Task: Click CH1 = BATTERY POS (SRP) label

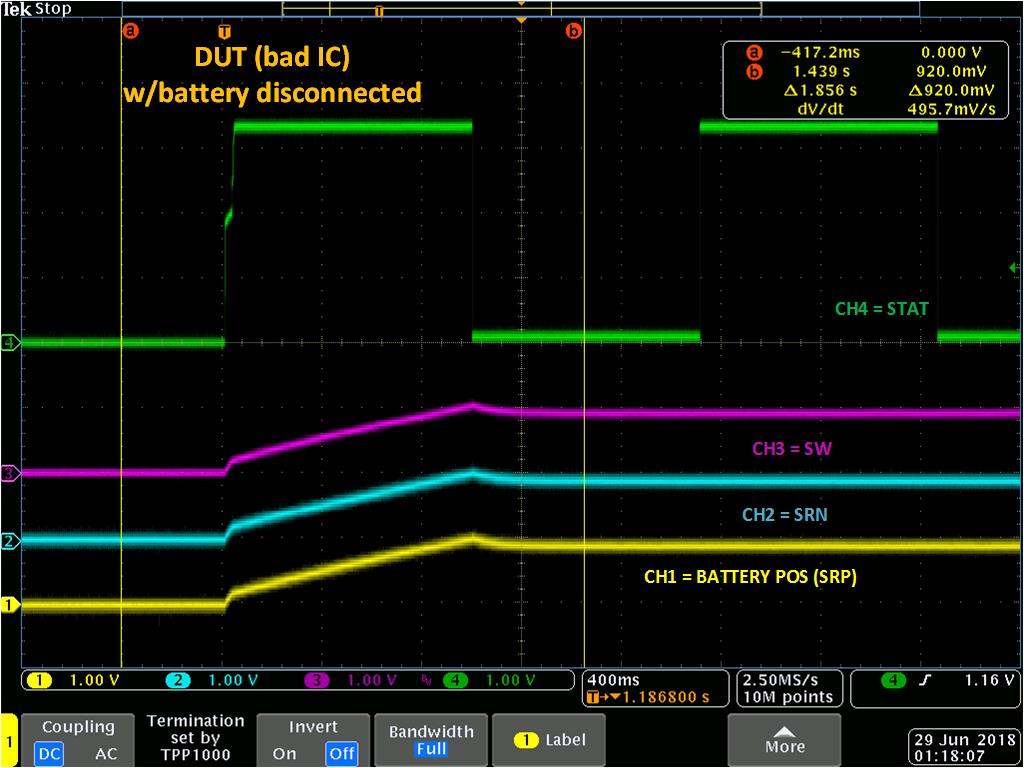Action: click(x=750, y=577)
